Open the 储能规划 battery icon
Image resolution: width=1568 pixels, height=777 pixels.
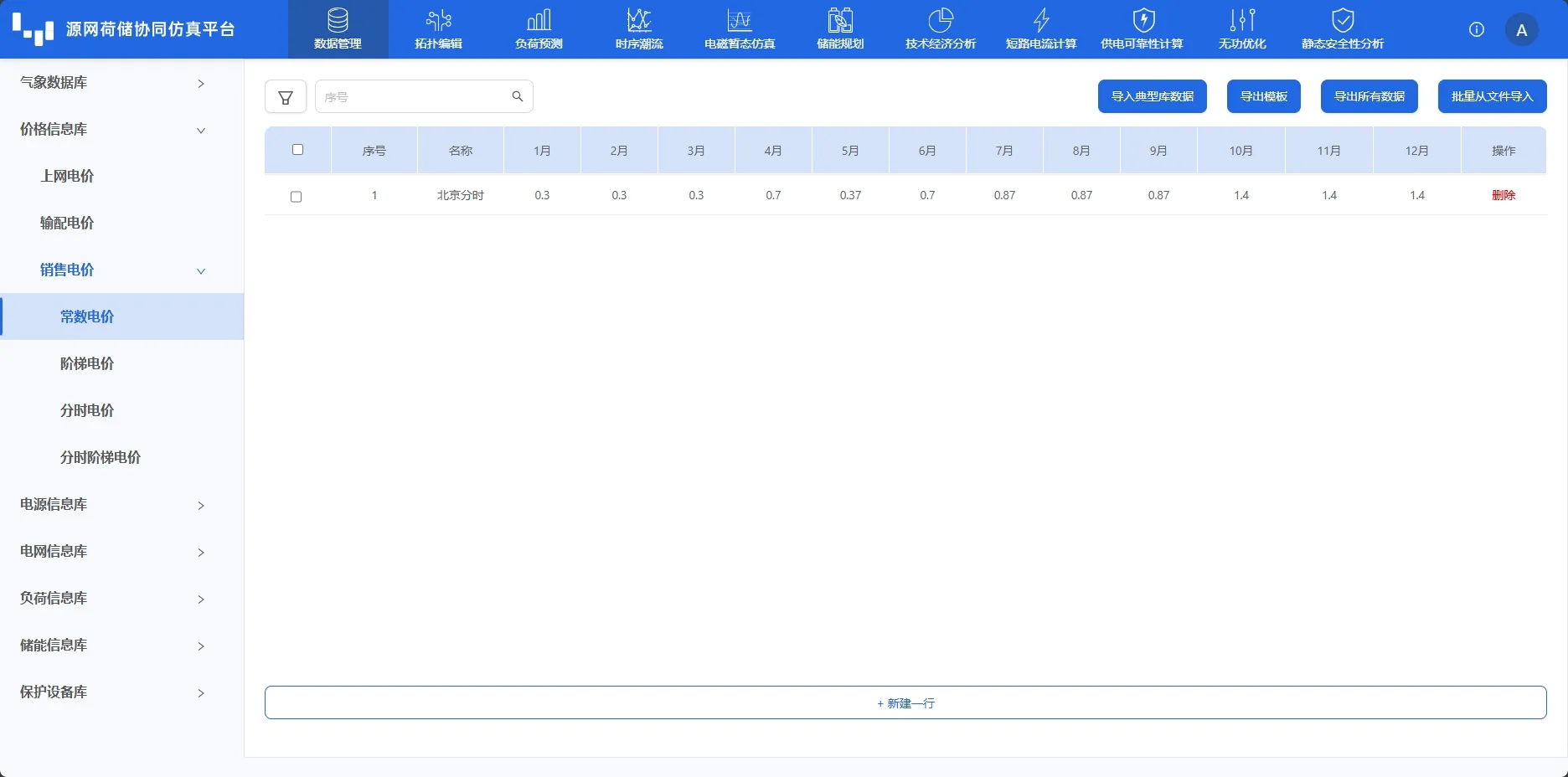point(840,20)
